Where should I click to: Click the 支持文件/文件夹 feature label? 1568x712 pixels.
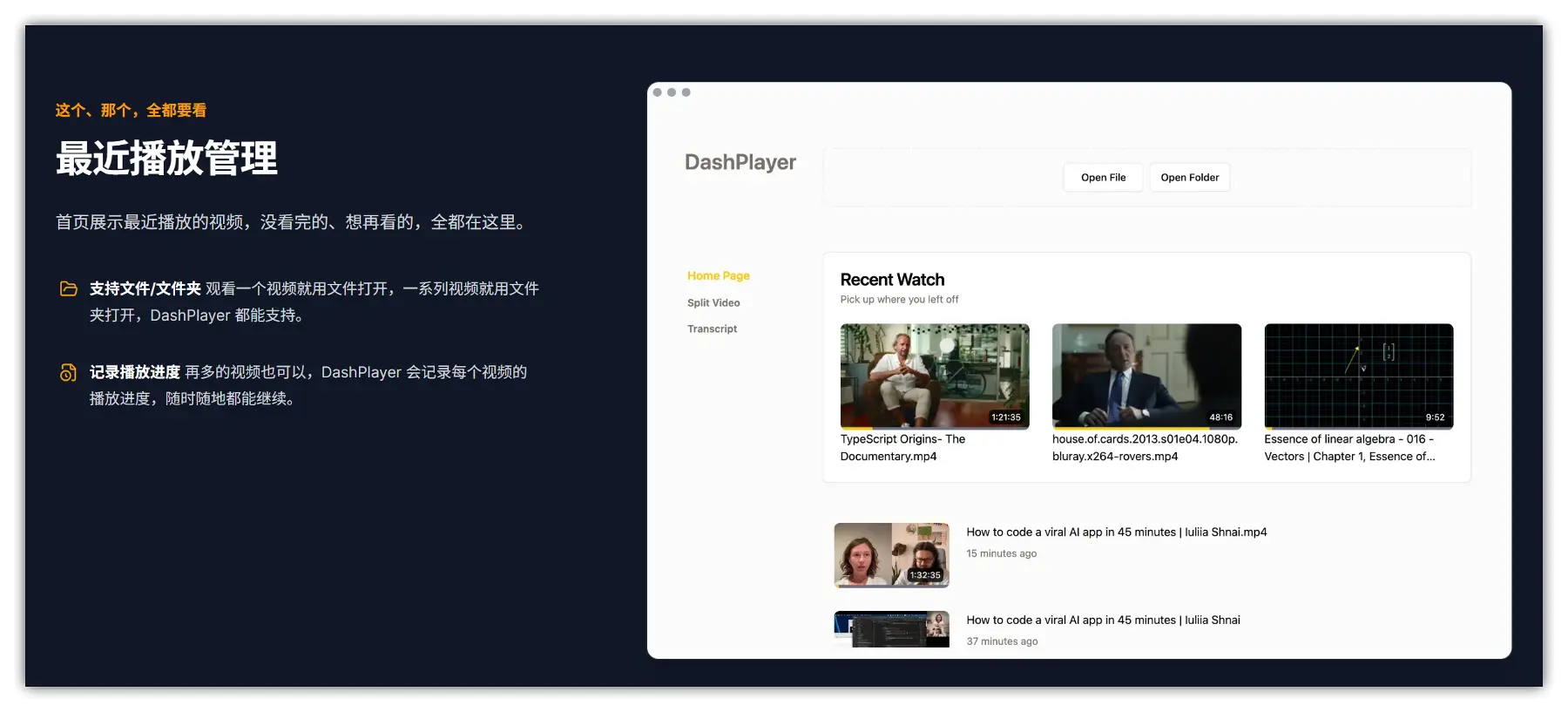click(x=145, y=288)
